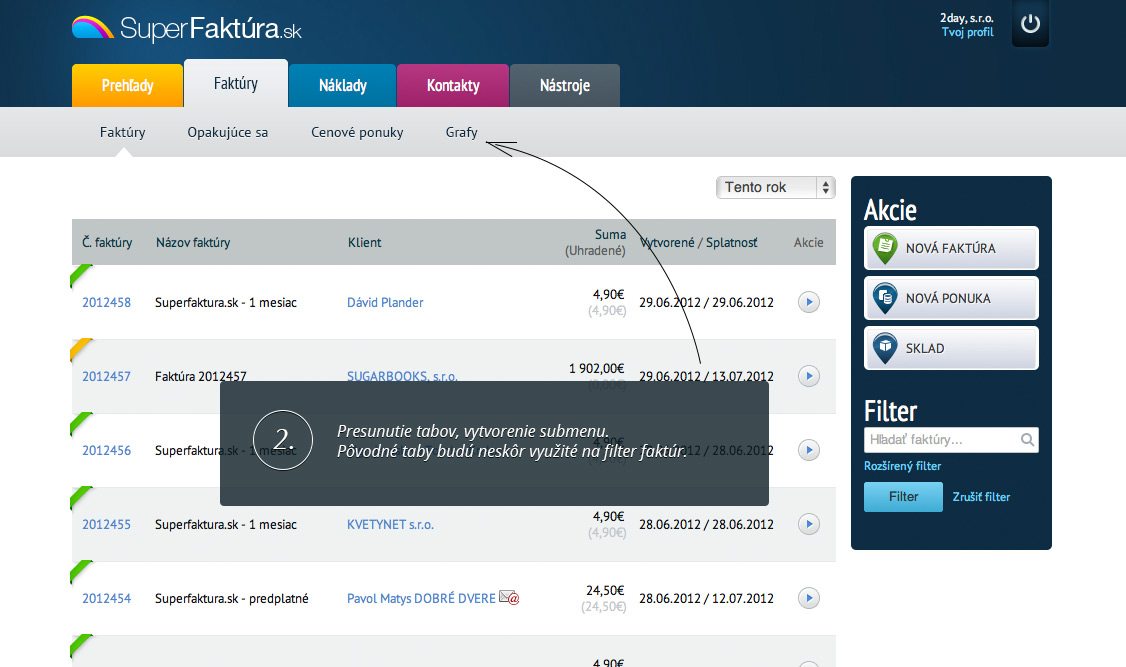Click the Akcie column header in table
This screenshot has width=1126, height=667.
(x=809, y=242)
